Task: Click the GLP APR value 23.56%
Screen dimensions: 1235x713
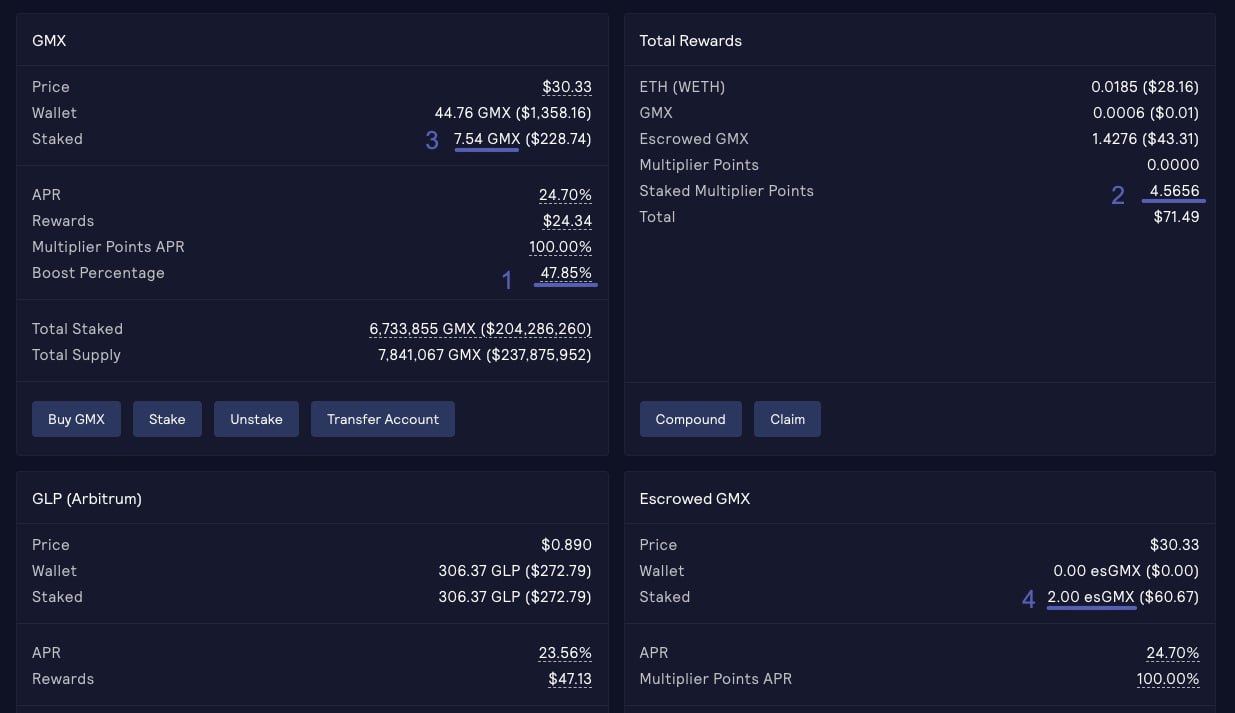Action: pyautogui.click(x=565, y=653)
